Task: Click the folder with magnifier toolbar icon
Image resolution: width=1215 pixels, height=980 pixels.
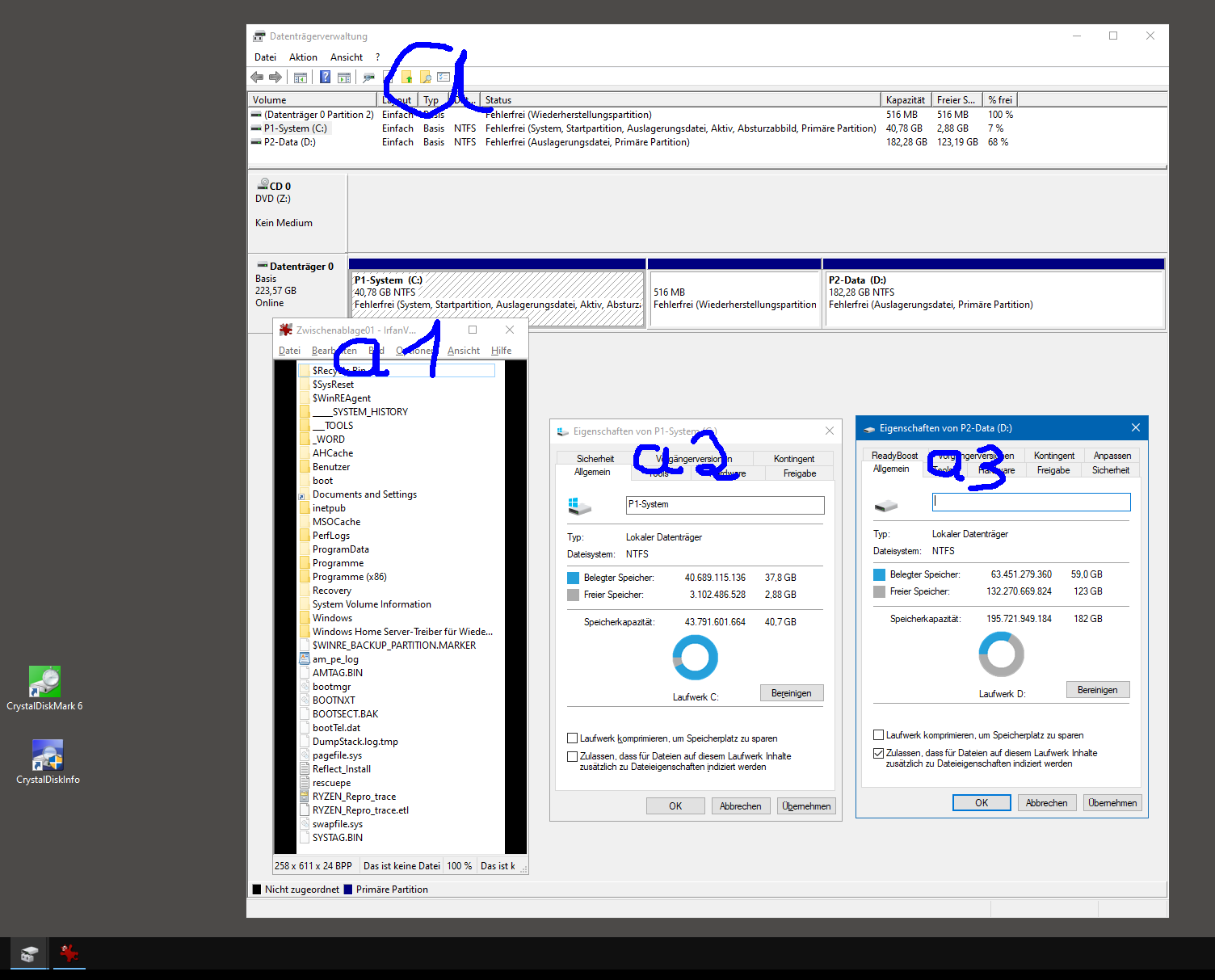Action: tap(425, 78)
